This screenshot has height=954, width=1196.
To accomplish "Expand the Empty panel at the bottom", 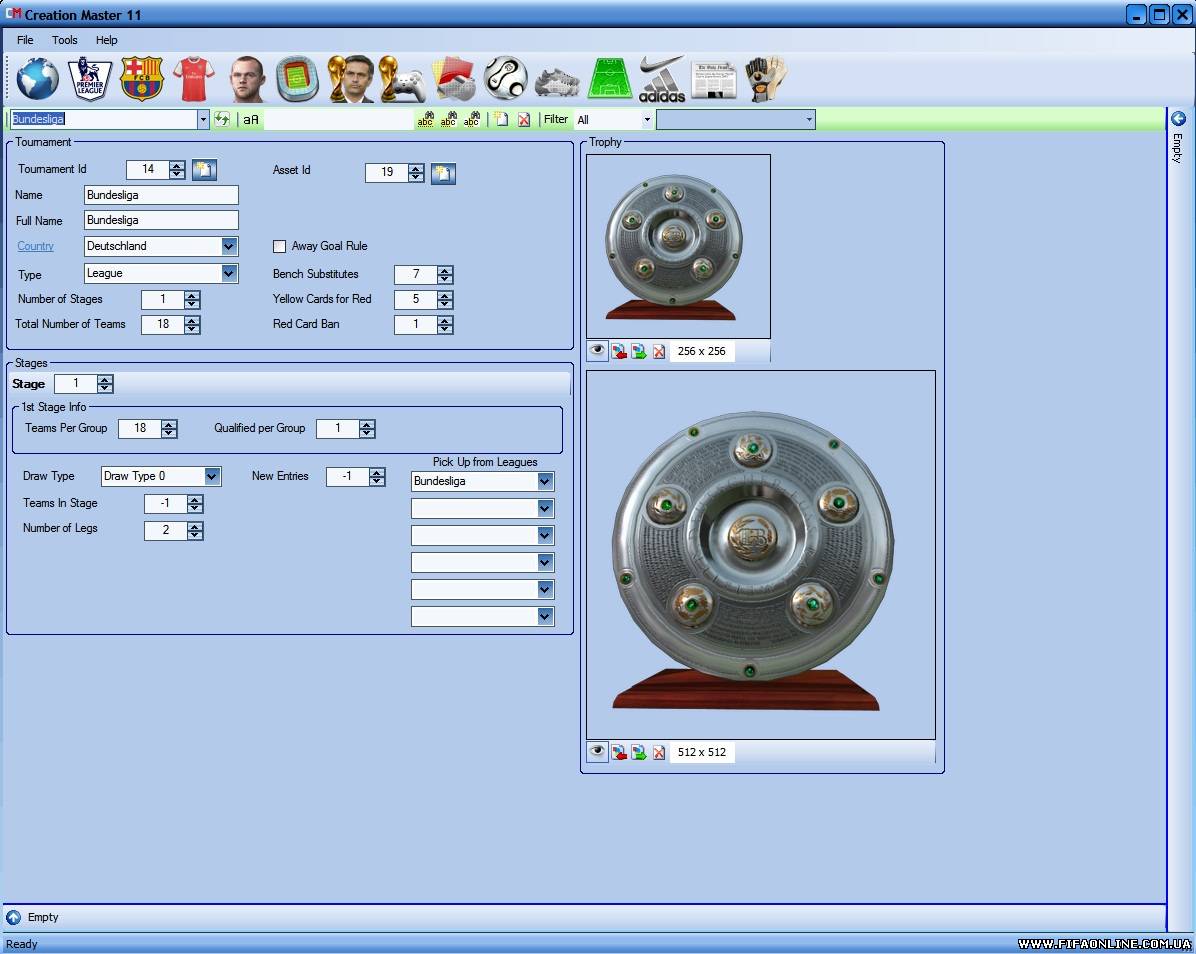I will pos(14,917).
